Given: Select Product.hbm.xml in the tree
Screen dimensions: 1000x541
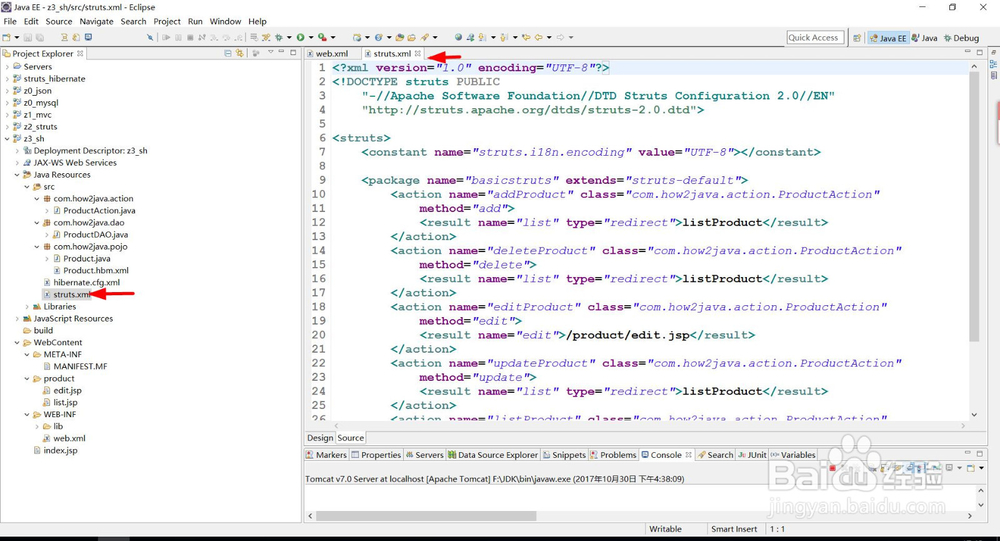Looking at the screenshot, I should click(96, 270).
